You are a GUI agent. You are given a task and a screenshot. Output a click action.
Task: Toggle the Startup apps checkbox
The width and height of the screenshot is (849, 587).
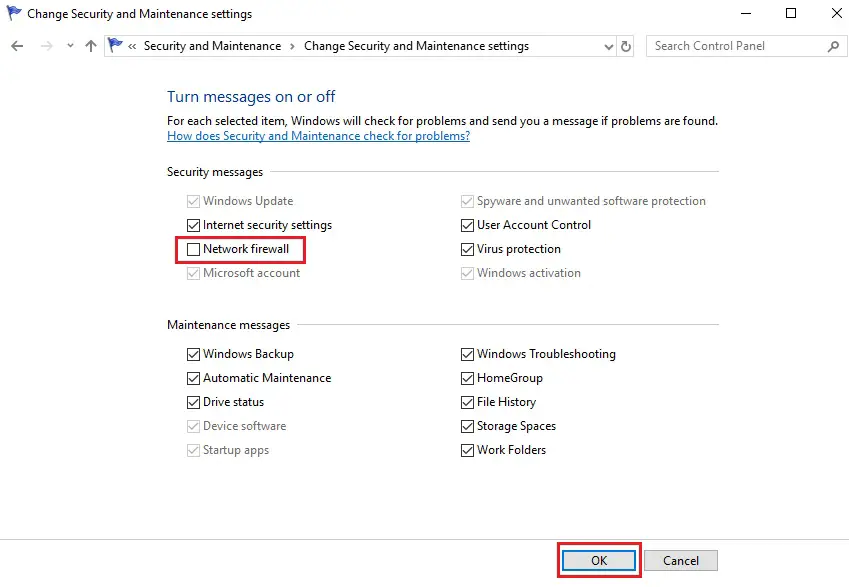pos(193,451)
